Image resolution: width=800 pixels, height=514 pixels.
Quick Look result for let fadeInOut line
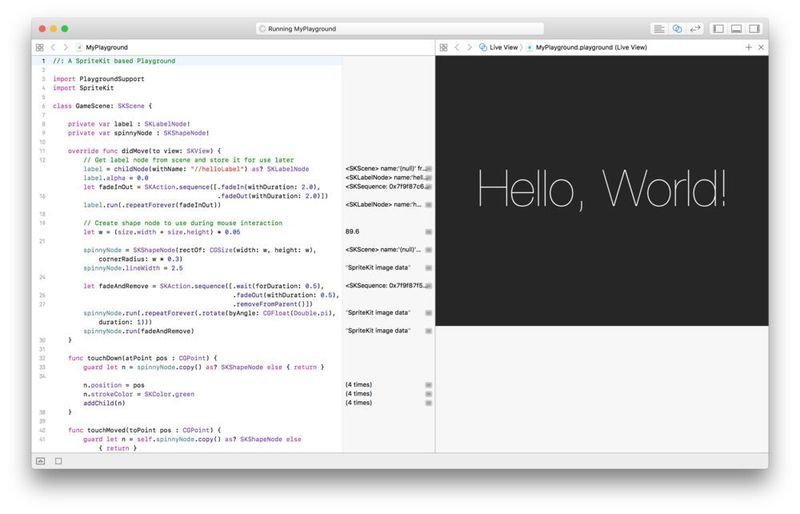(x=429, y=187)
